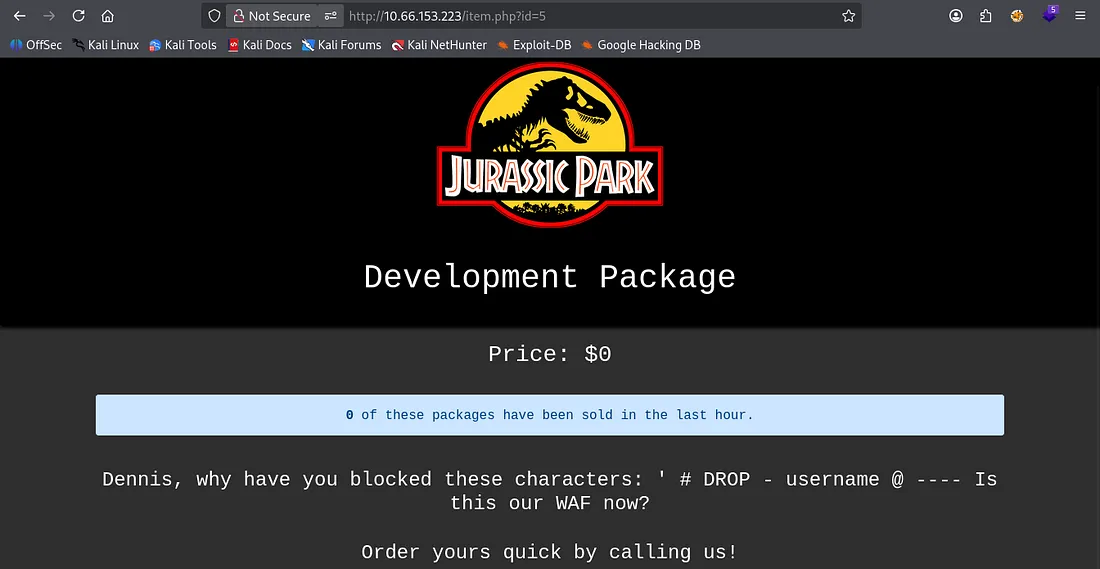This screenshot has height=569, width=1100.
Task: Click the tracking protection shield icon
Action: pos(212,16)
